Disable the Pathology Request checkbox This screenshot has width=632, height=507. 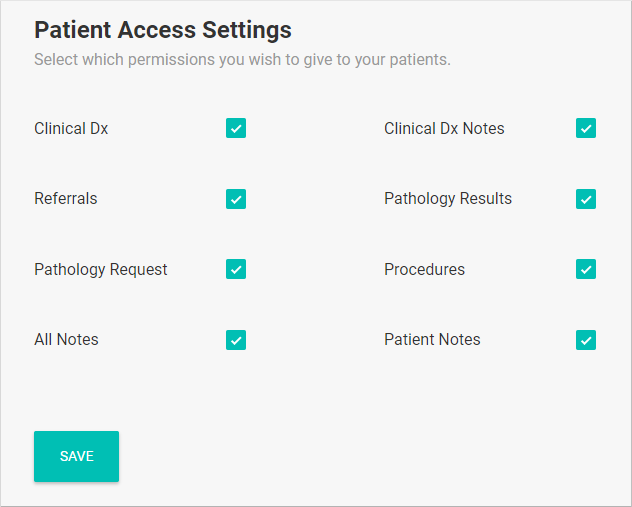[x=236, y=269]
